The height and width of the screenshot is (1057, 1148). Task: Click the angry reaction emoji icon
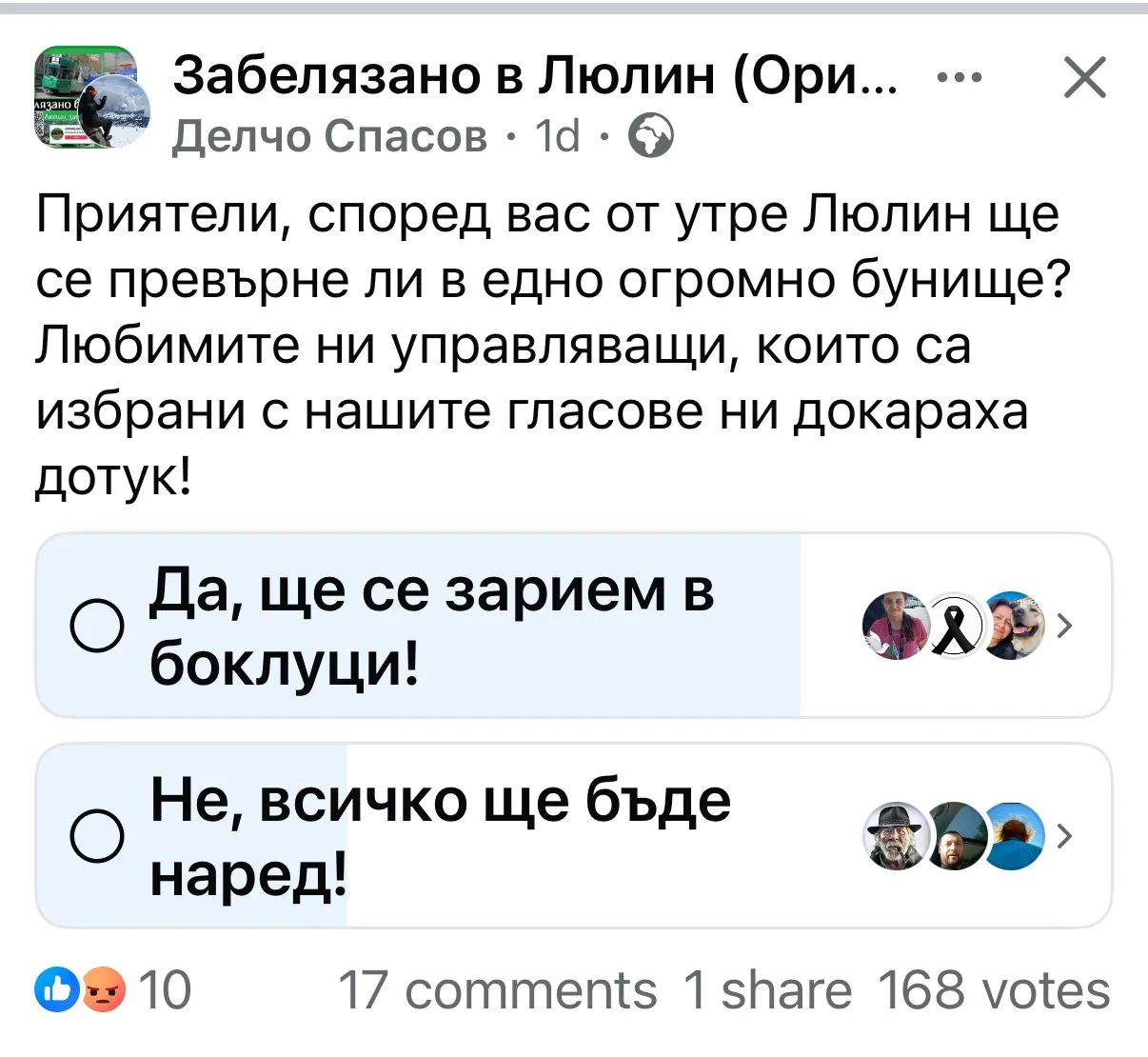pyautogui.click(x=105, y=991)
